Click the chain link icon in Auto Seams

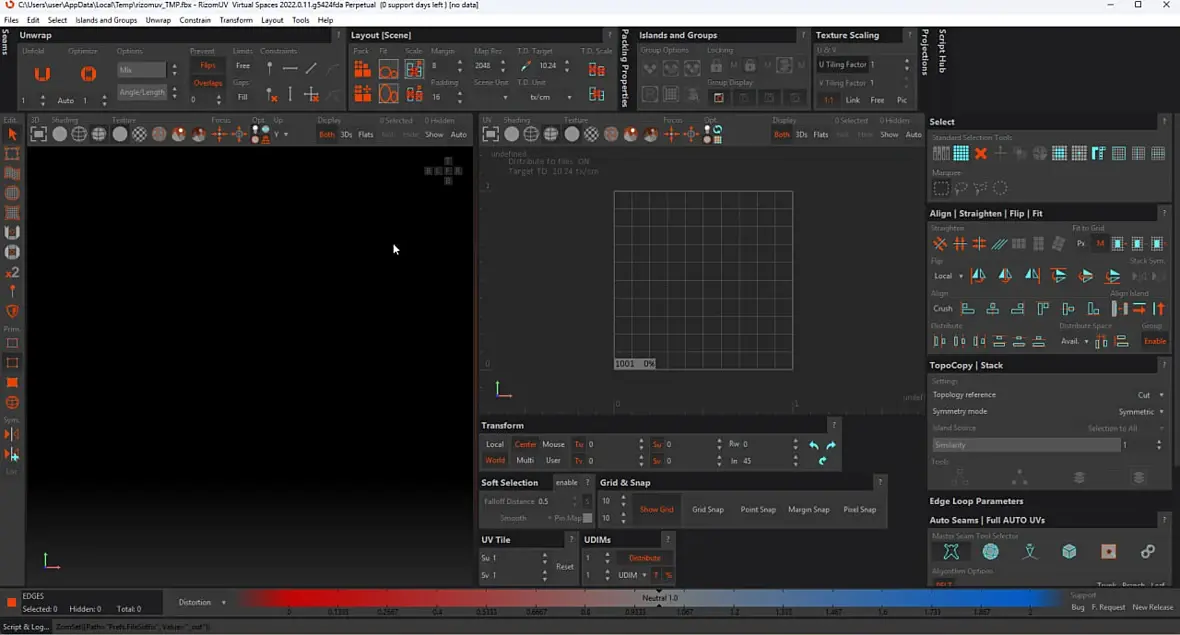click(x=1147, y=552)
